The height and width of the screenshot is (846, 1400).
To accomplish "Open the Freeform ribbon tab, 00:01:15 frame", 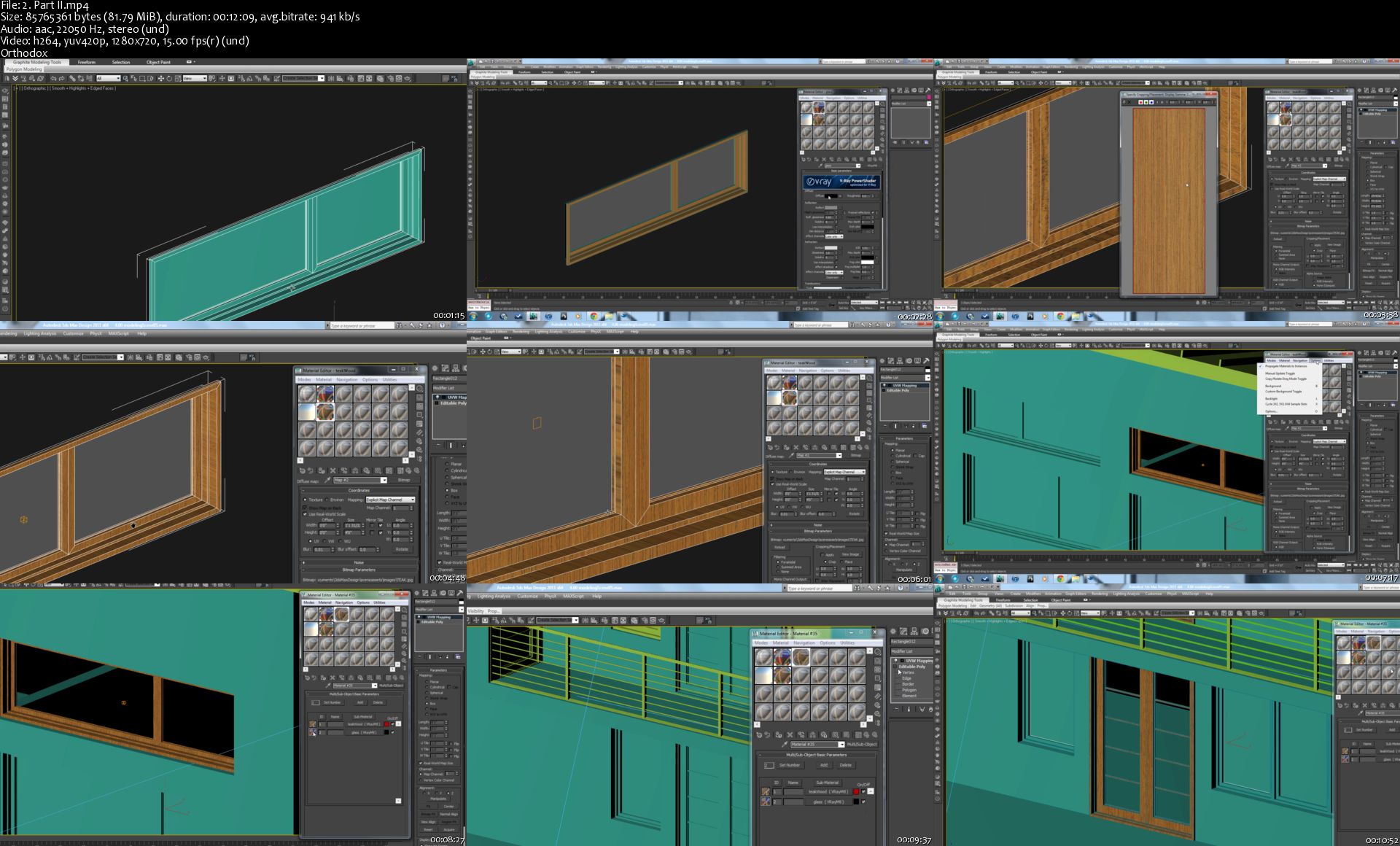I will [86, 62].
